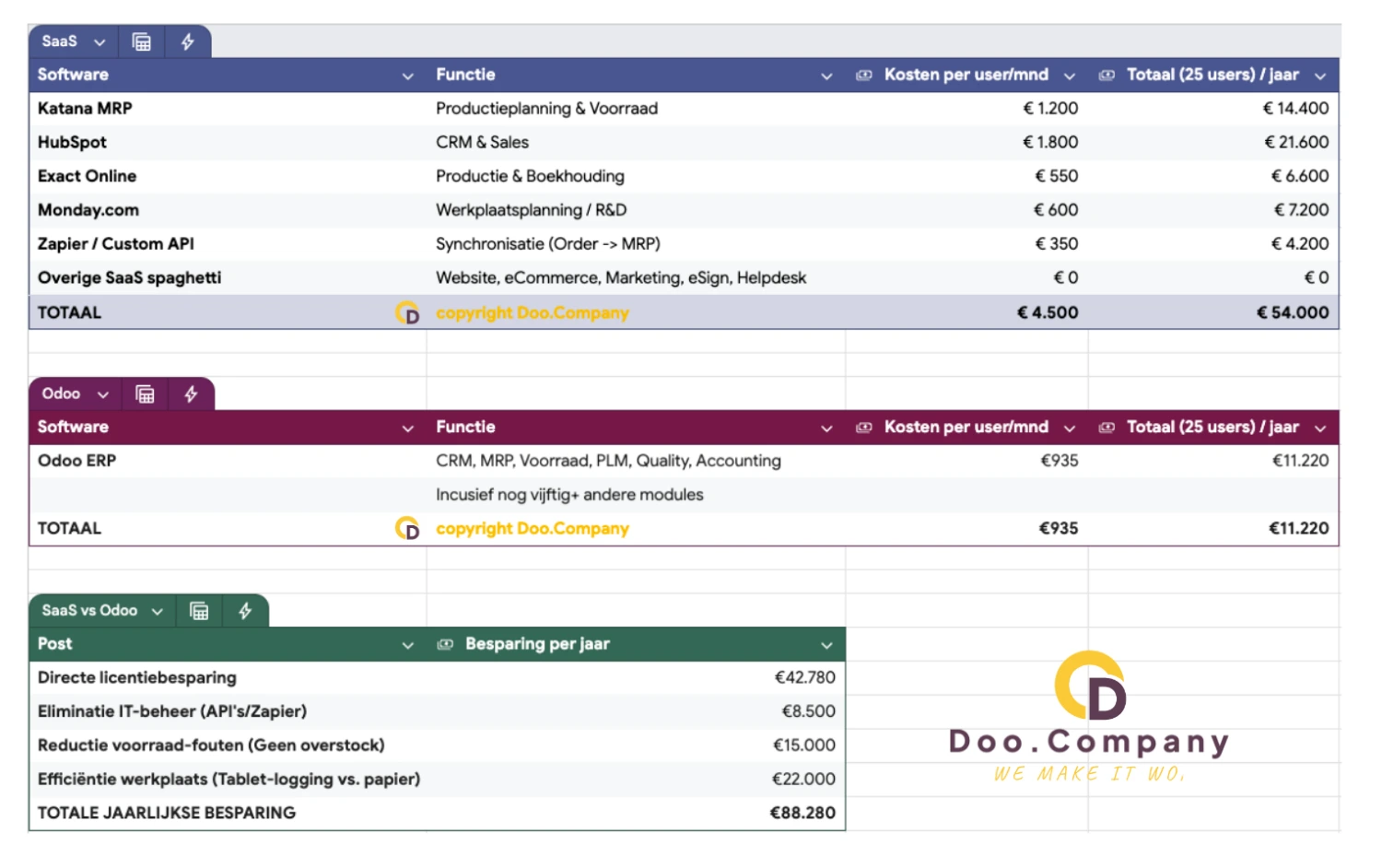Open the SaaS Software column filter arrow
This screenshot has height=868, width=1382.
pos(408,76)
